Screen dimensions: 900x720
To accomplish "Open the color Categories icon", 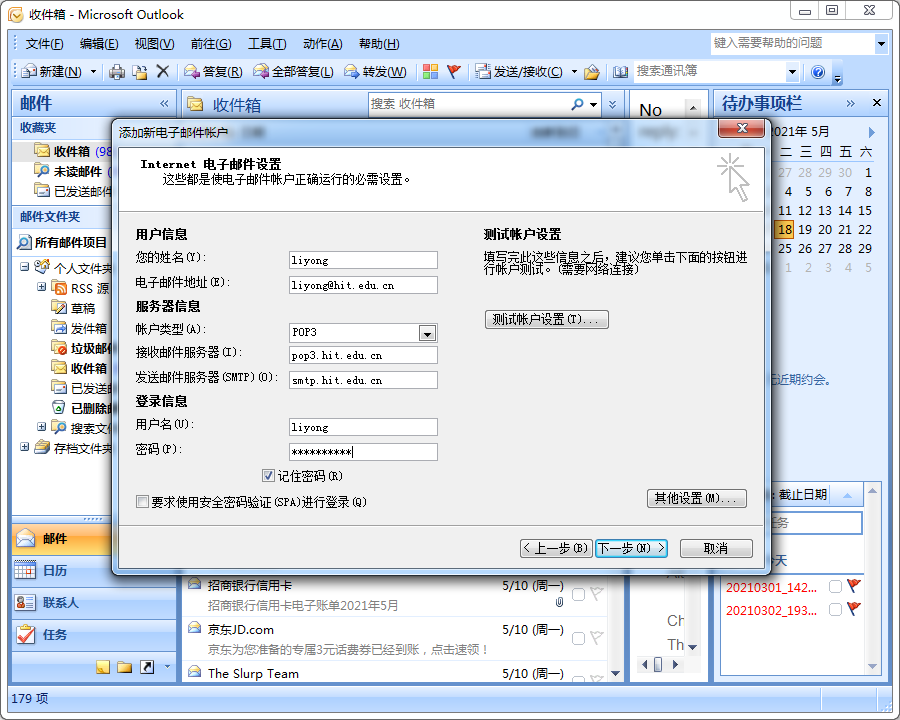I will (x=430, y=72).
